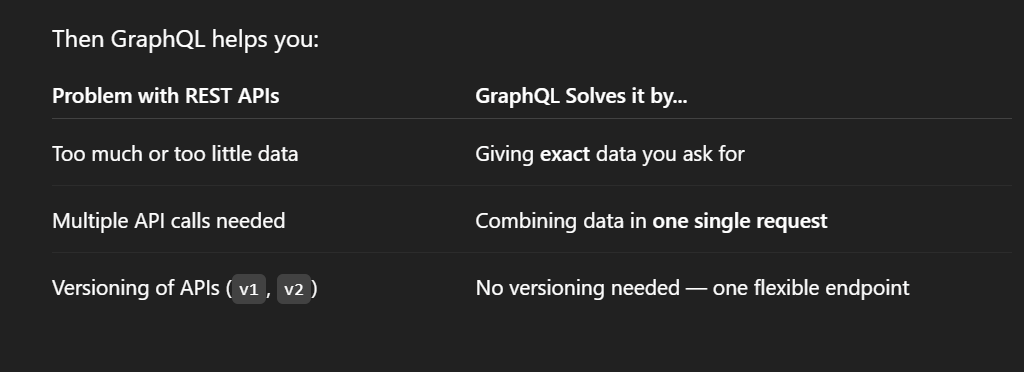Viewport: 1024px width, 372px height.
Task: Click the 'No versioning needed' text
Action: (577, 288)
